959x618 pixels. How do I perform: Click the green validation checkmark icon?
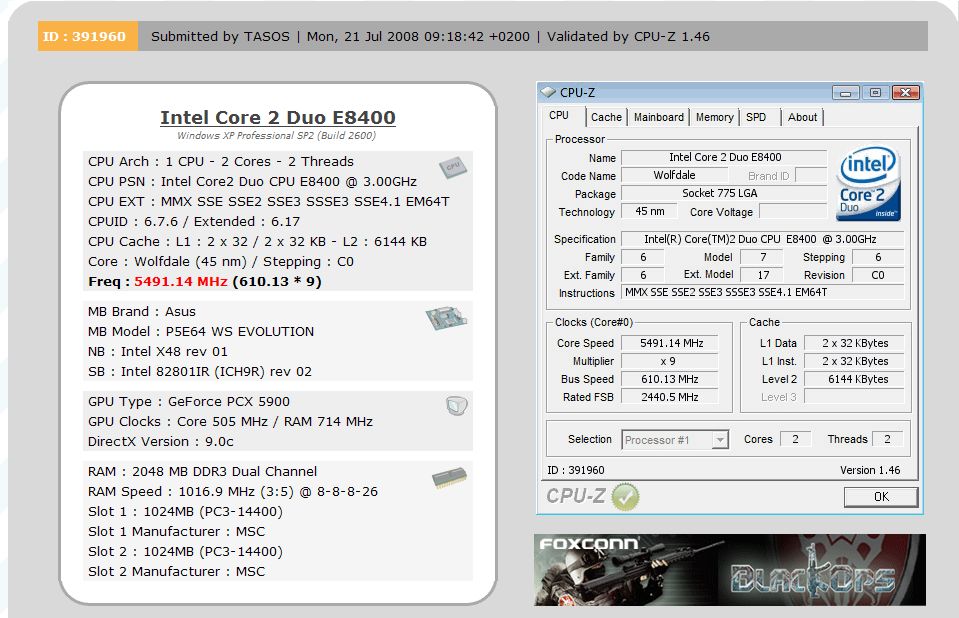pyautogui.click(x=625, y=497)
